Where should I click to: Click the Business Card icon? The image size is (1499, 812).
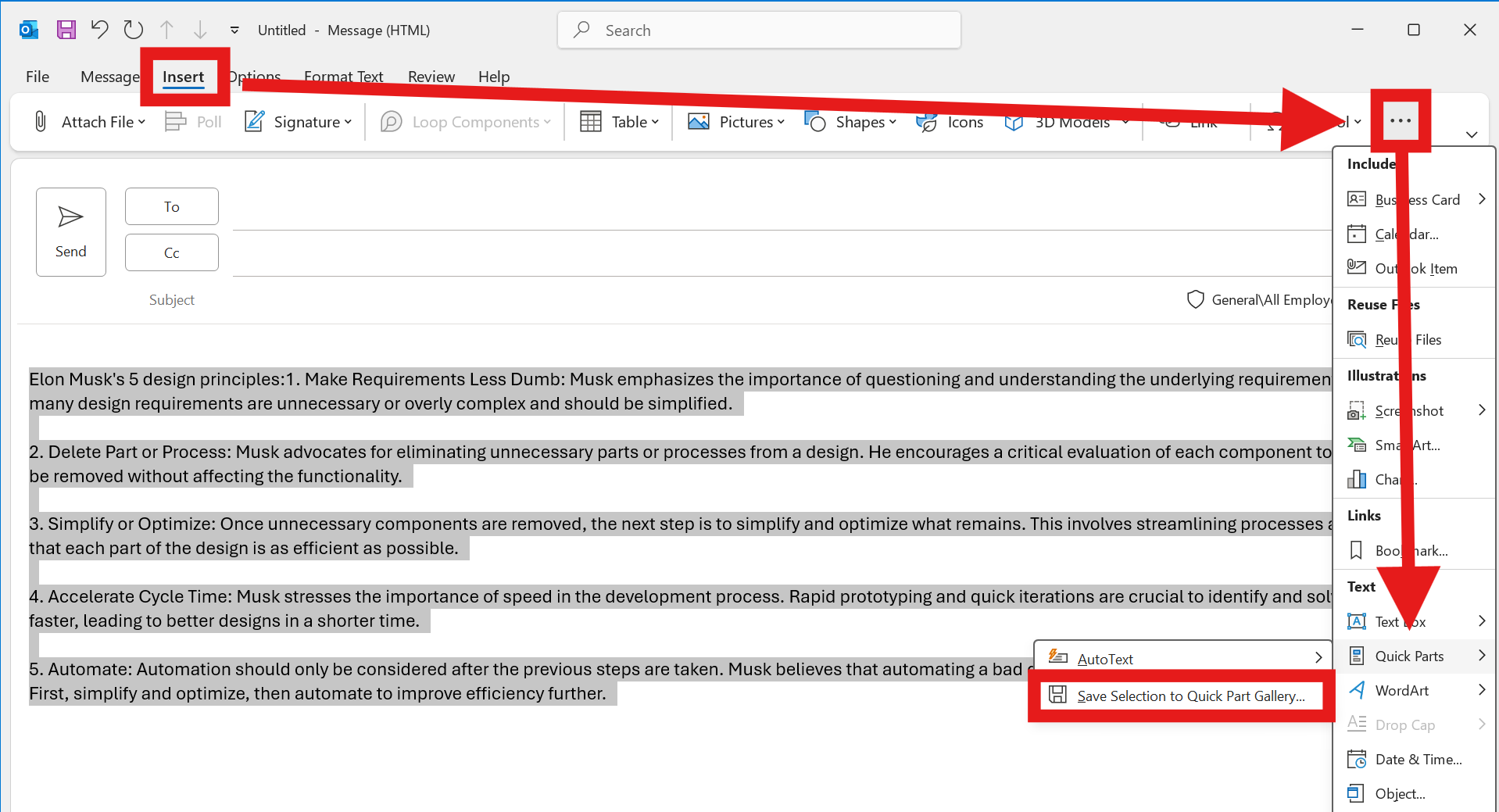coord(1357,199)
